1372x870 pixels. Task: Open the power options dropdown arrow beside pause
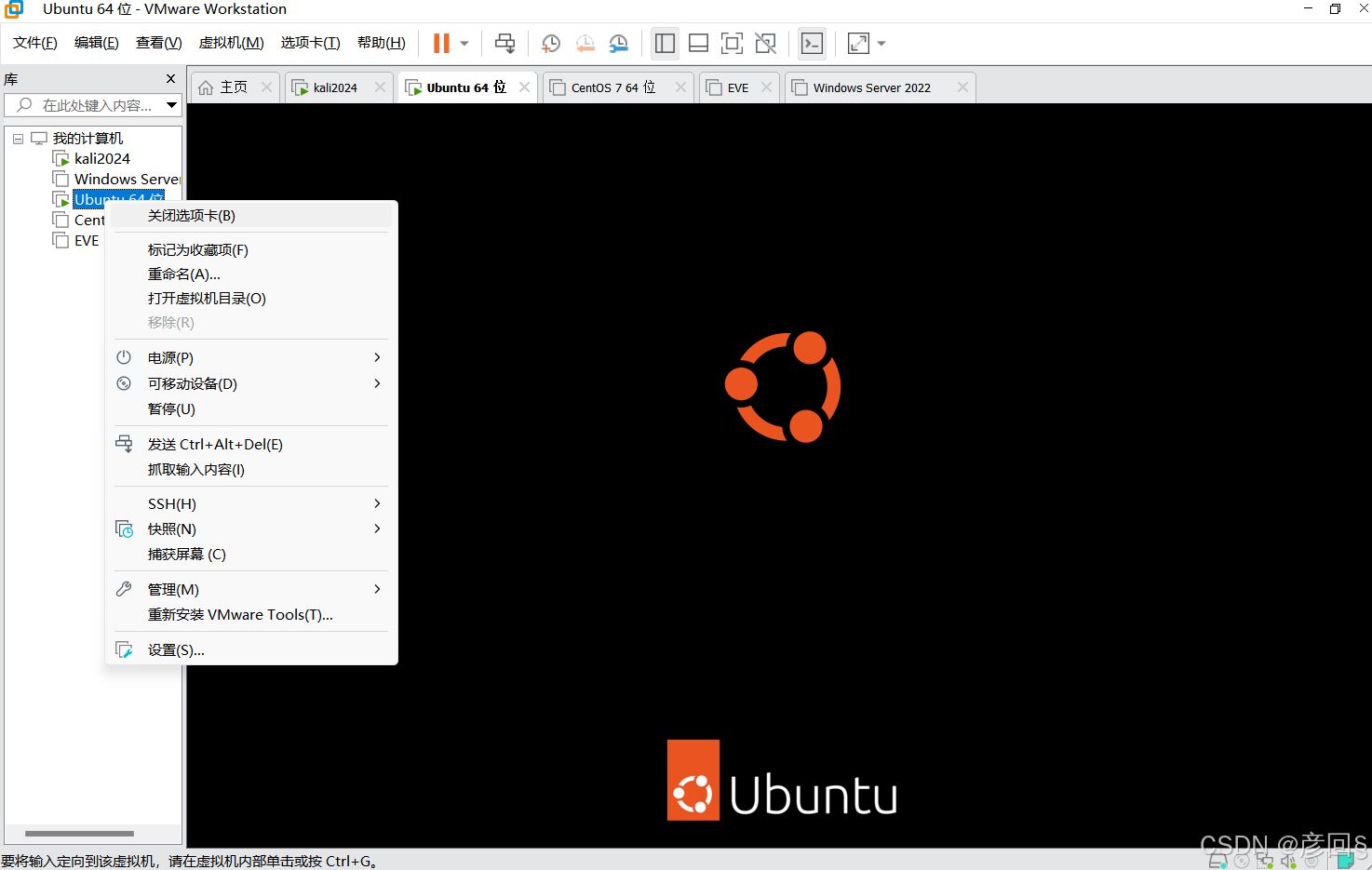click(x=464, y=43)
